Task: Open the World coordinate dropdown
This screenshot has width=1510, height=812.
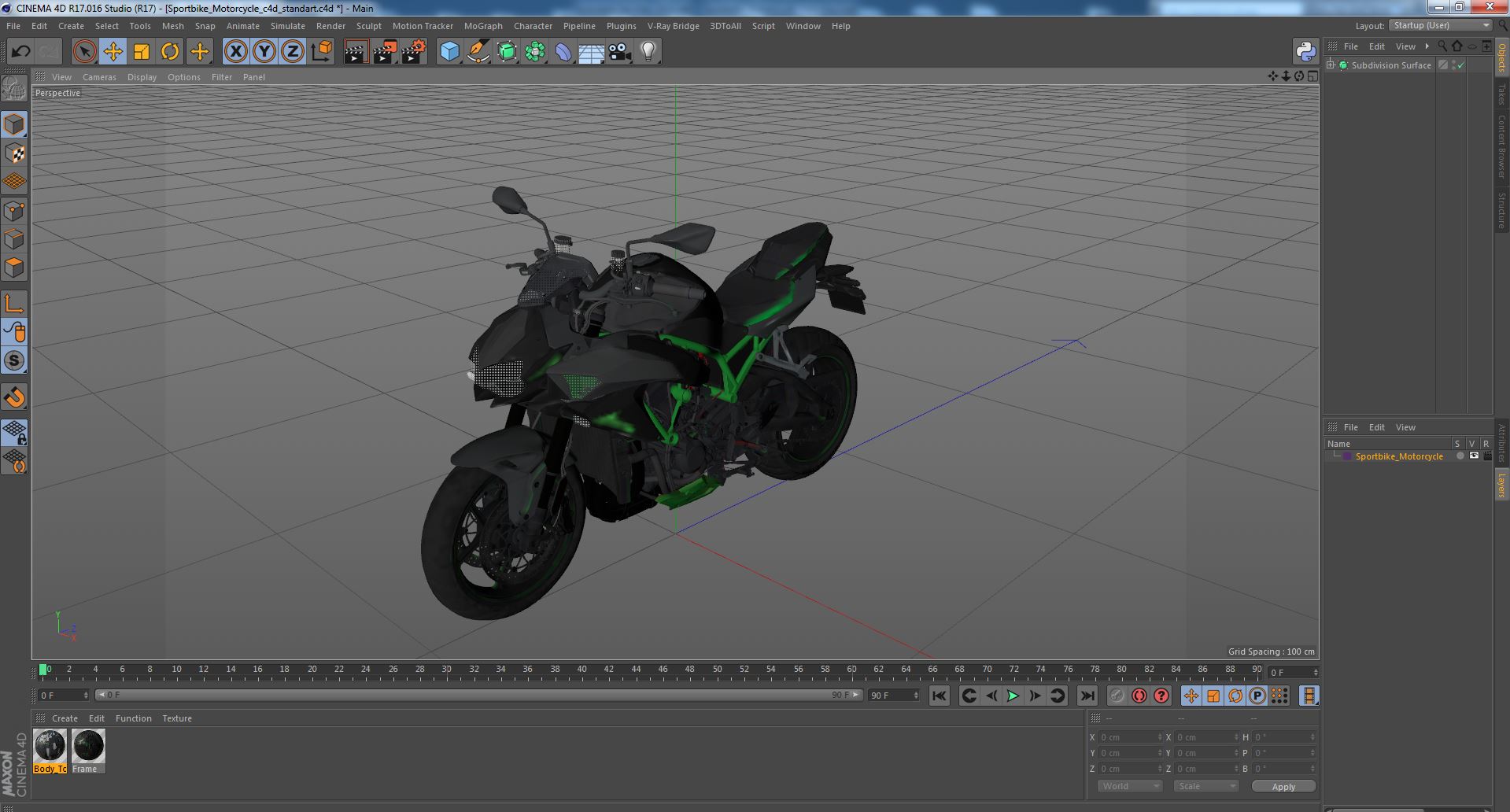Action: click(x=1129, y=786)
